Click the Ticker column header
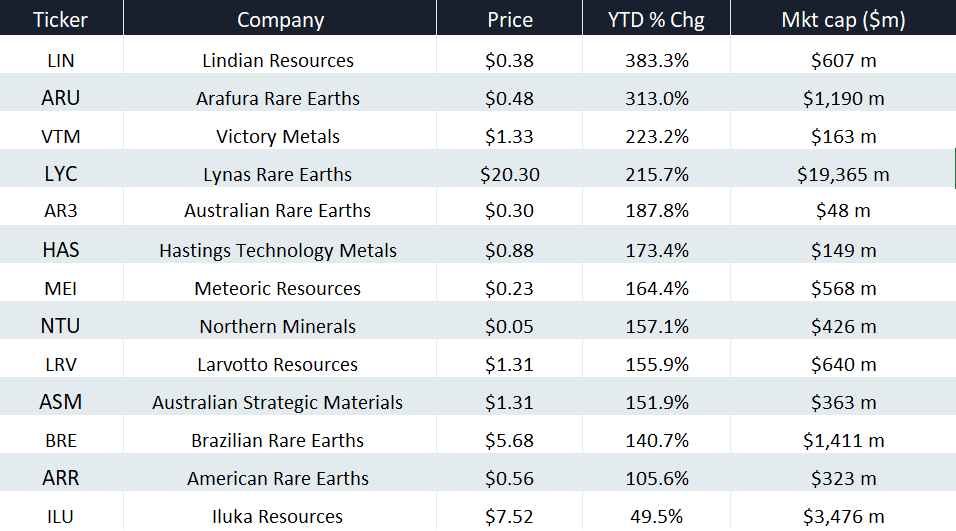 [61, 20]
